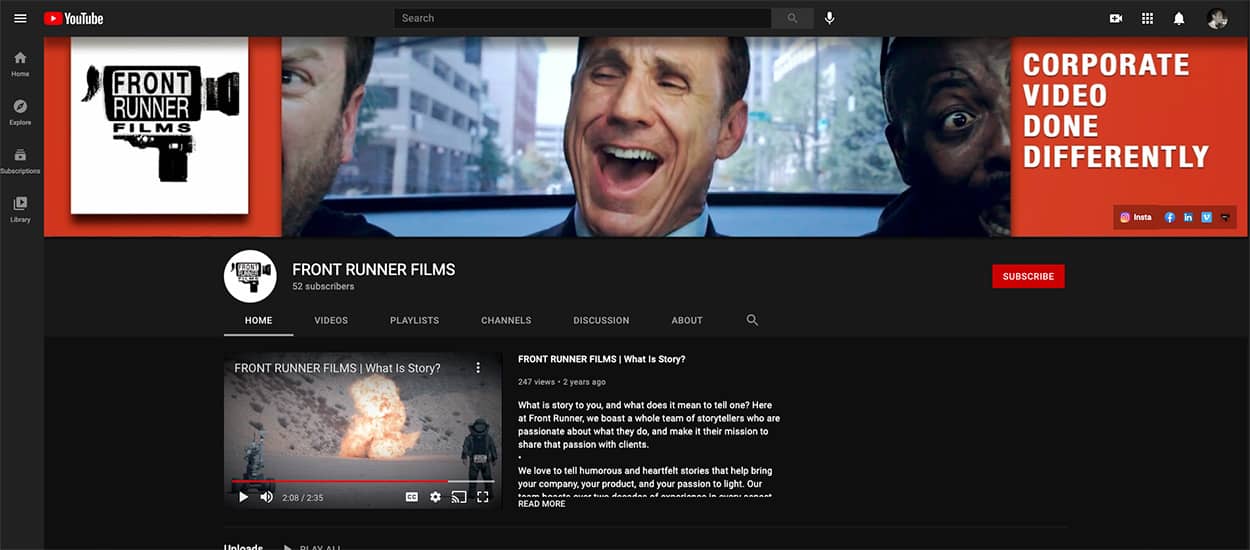Click the red SUBSCRIBE button
The width and height of the screenshot is (1250, 550).
1028,276
